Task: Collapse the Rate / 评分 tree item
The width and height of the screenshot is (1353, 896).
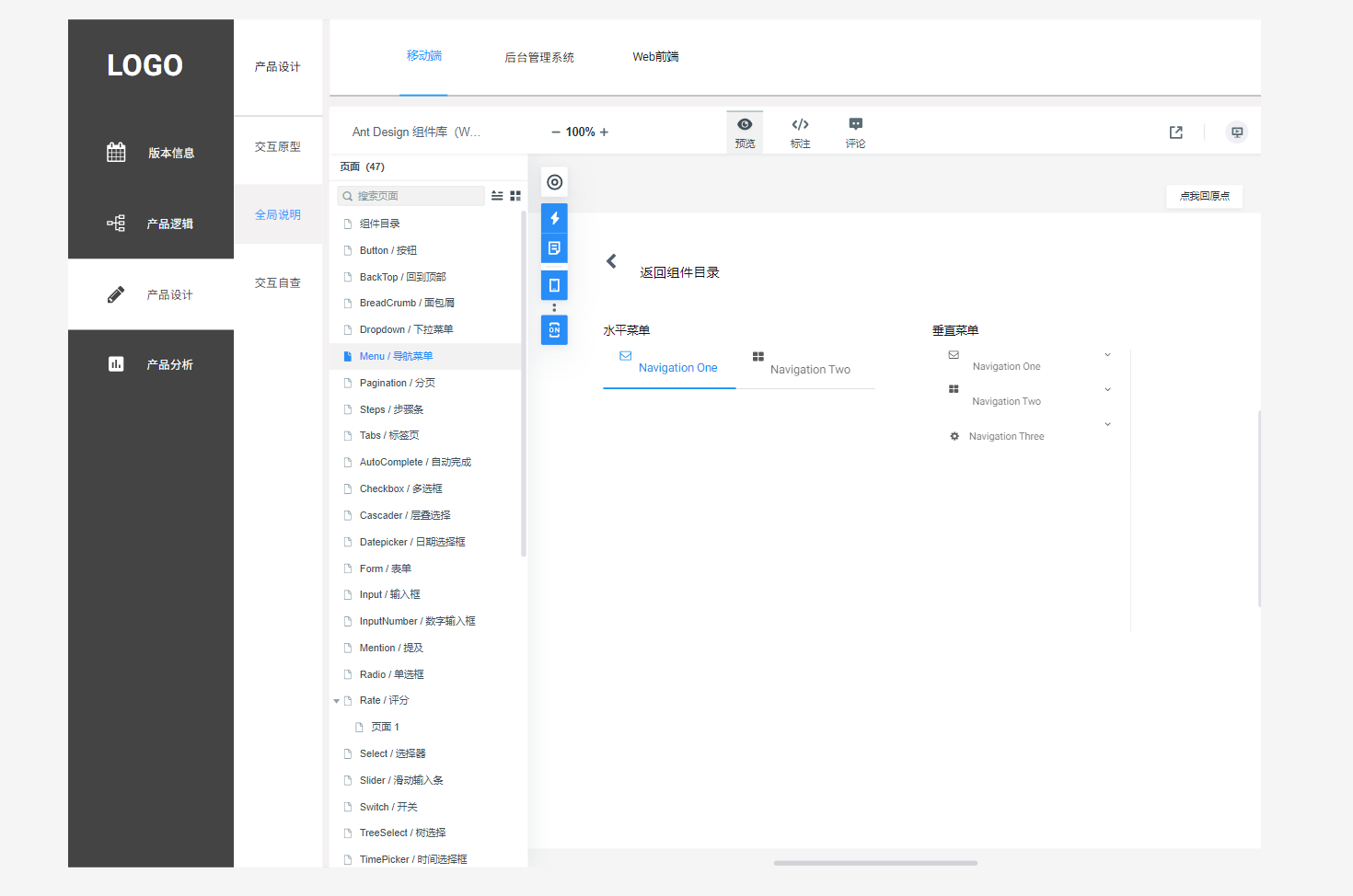Action: [x=336, y=701]
